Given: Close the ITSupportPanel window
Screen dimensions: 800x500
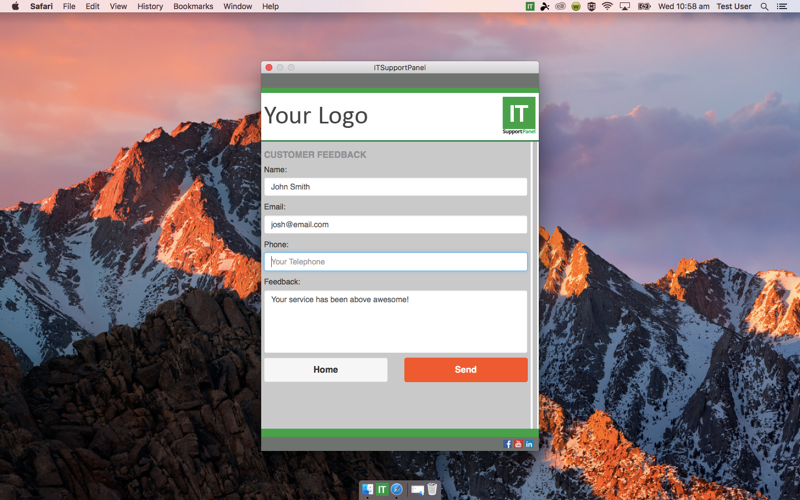Looking at the screenshot, I should (x=269, y=67).
